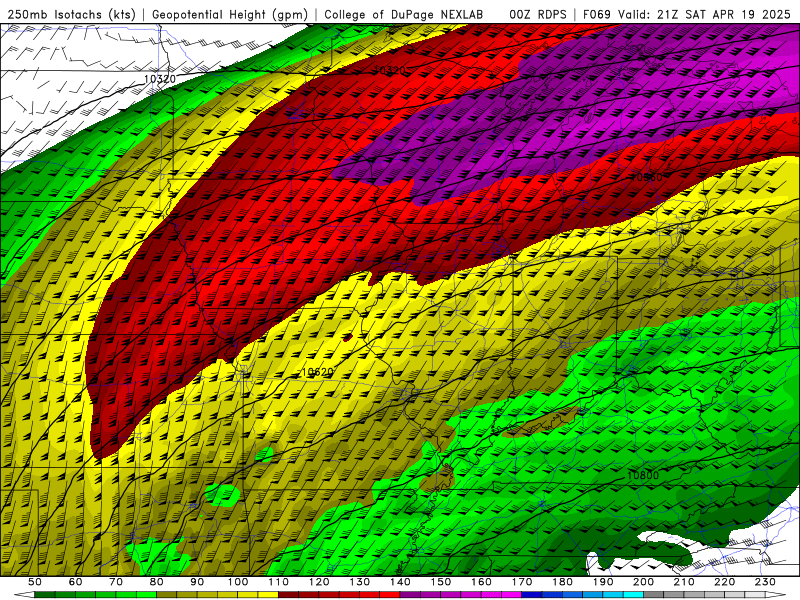Click the '130' value on the color scale
800x600 pixels.
point(360,582)
